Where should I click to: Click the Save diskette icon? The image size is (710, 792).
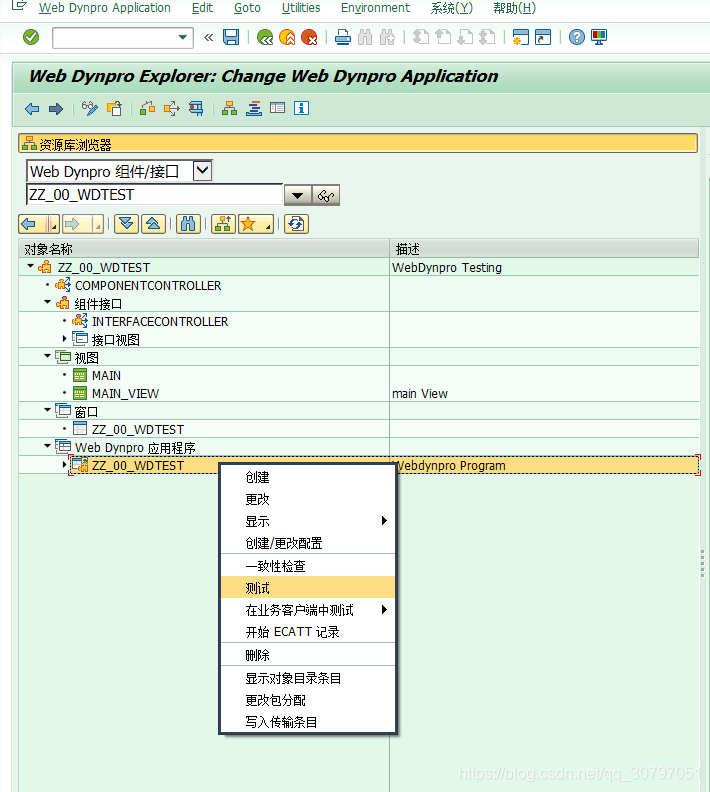[x=231, y=37]
